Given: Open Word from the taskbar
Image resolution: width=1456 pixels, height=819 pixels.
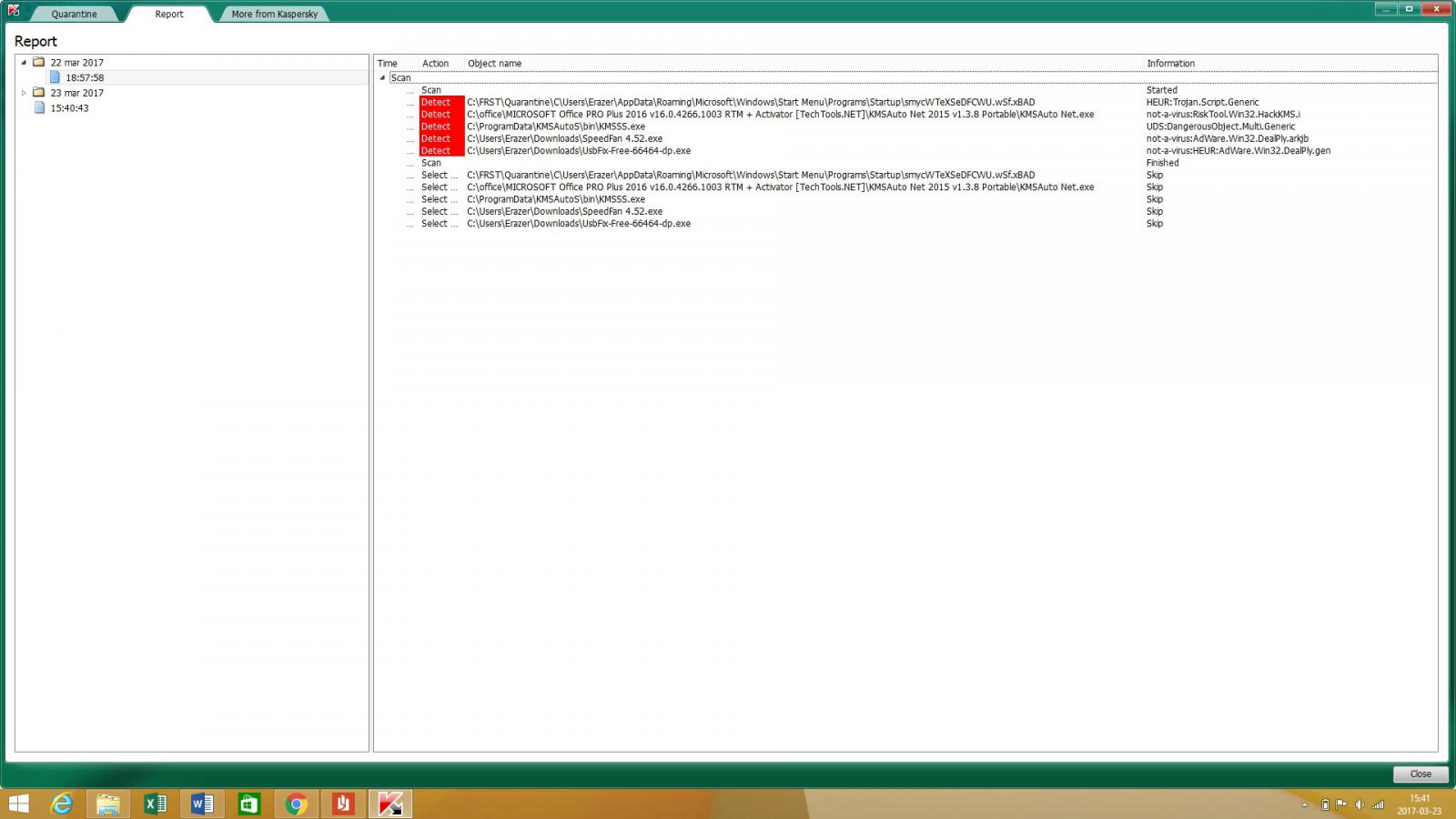Looking at the screenshot, I should click(202, 804).
